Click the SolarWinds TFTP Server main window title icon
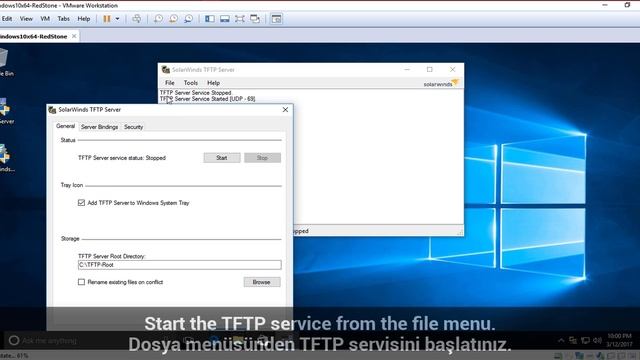Screen dimensions: 640x360 tap(166, 70)
